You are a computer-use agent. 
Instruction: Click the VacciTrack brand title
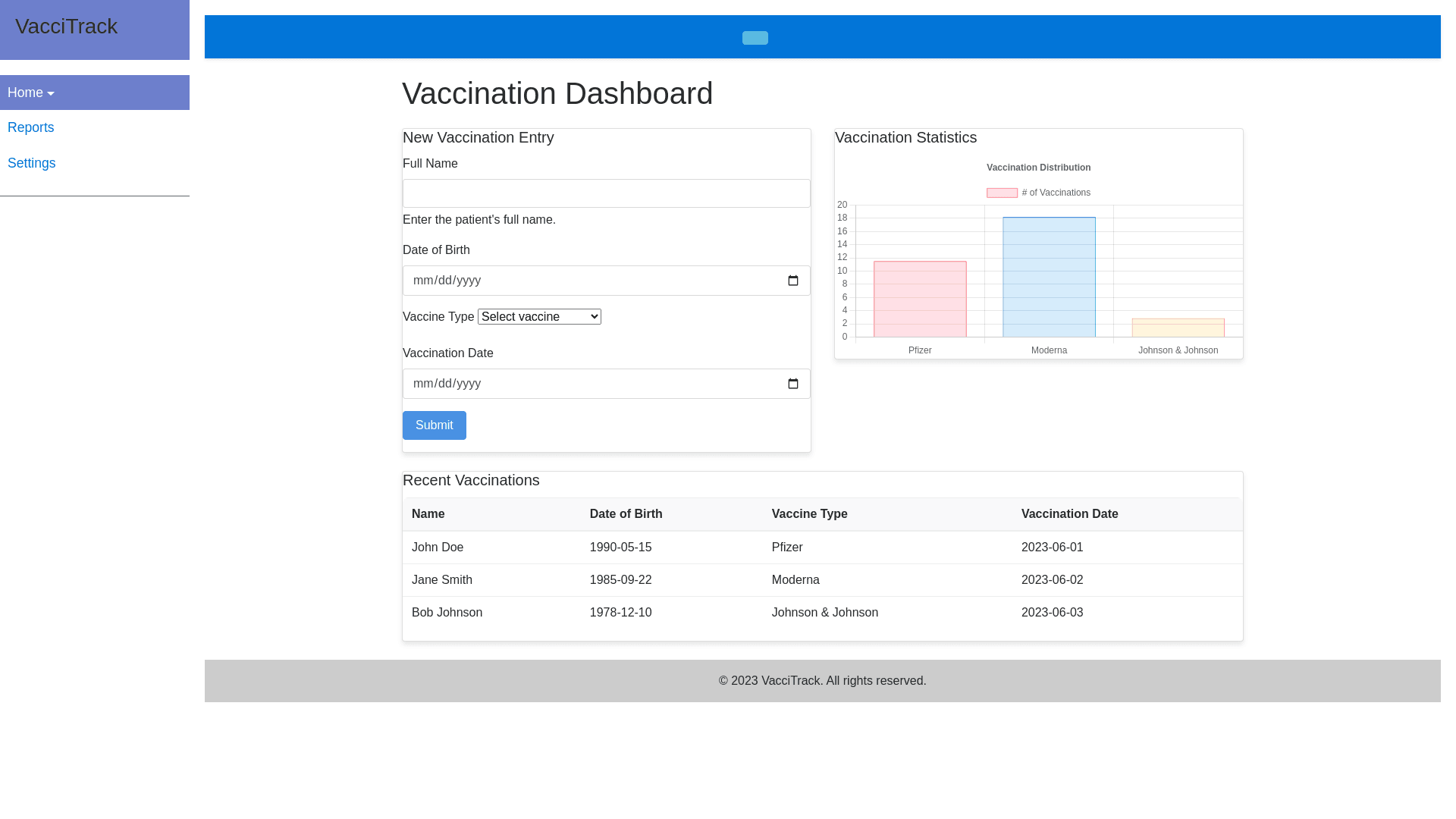tap(67, 27)
